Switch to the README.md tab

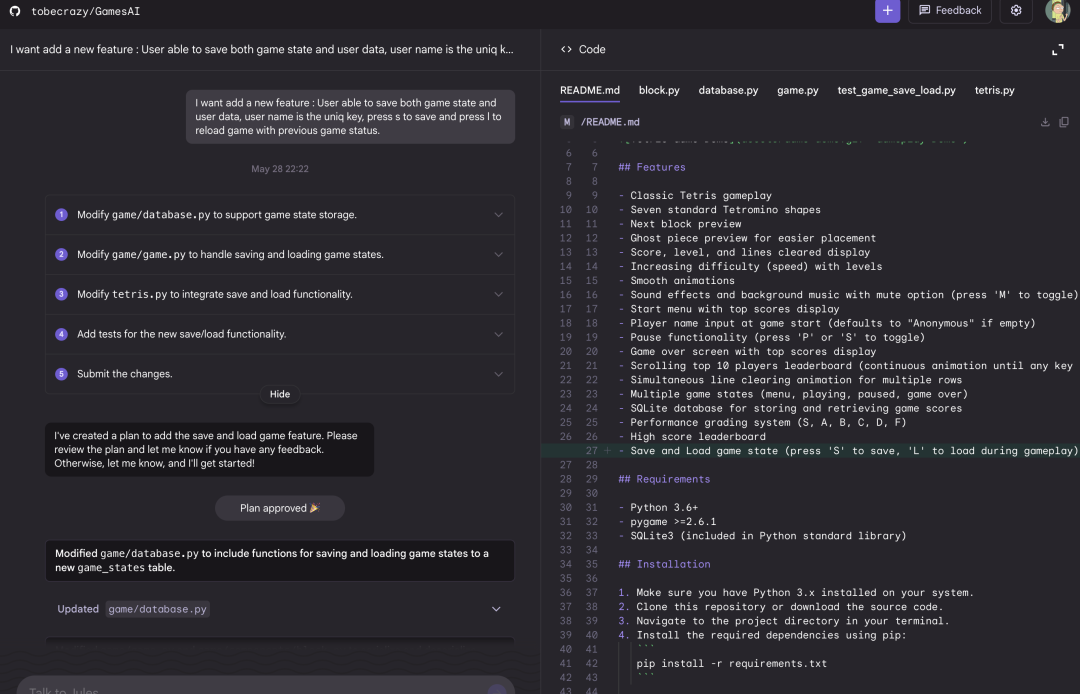coord(590,90)
